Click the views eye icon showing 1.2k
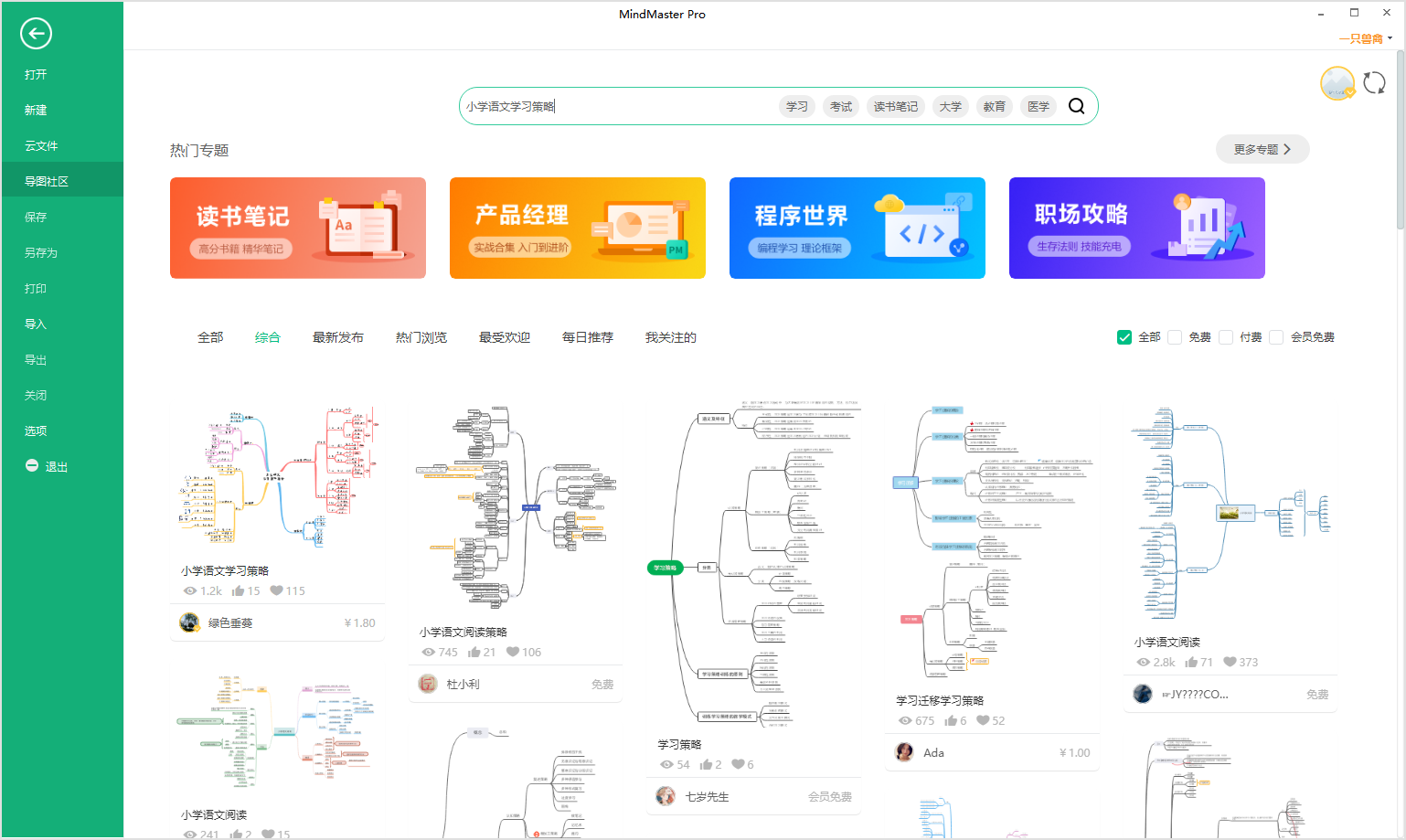Screen dimensions: 1406x840 pyautogui.click(x=190, y=591)
